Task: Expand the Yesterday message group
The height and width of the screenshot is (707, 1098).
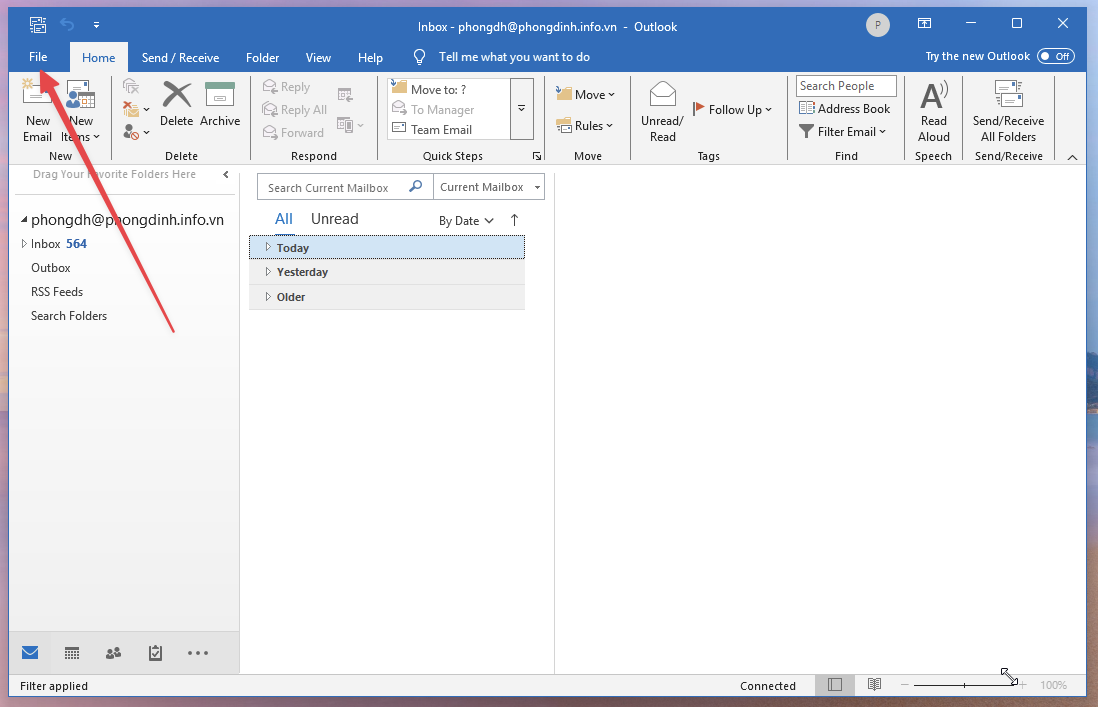Action: click(x=387, y=272)
